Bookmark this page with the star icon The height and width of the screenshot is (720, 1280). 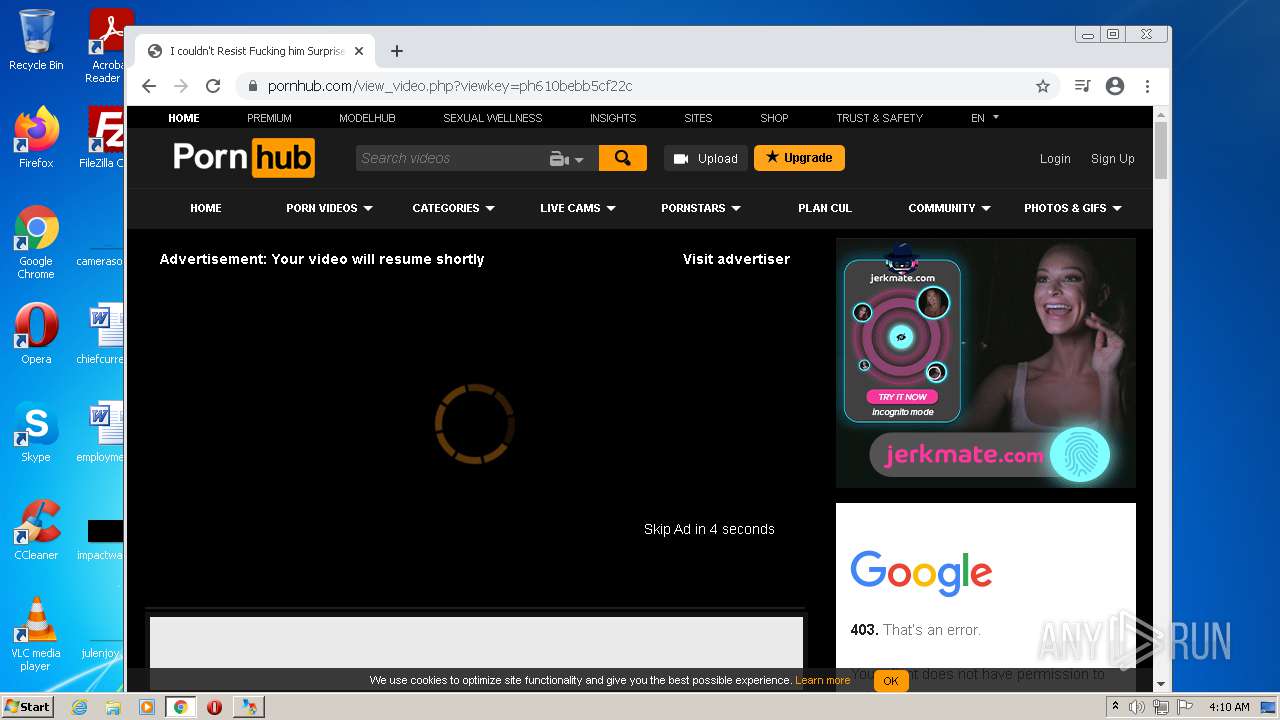[1043, 86]
